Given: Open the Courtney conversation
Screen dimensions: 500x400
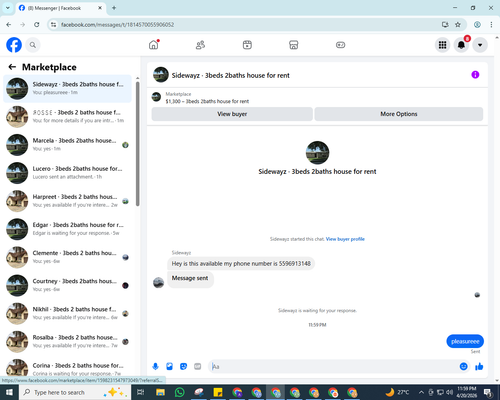Looking at the screenshot, I should click(67, 285).
